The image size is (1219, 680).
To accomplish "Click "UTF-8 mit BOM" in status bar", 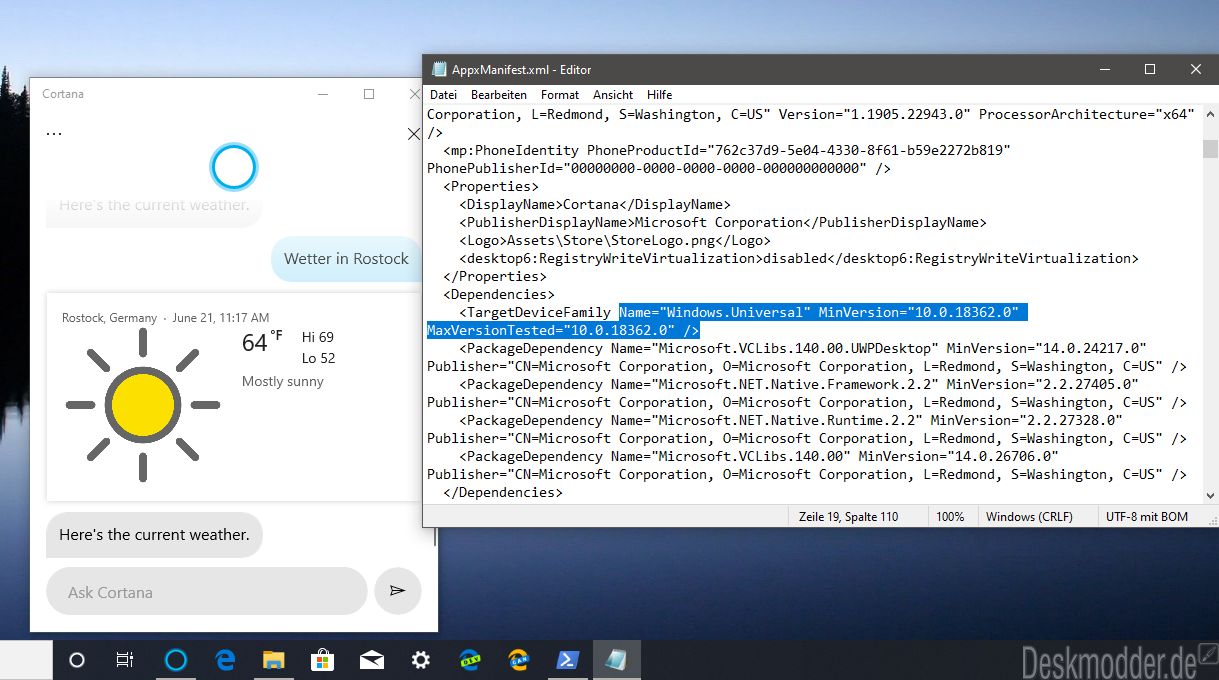I will pyautogui.click(x=1146, y=517).
